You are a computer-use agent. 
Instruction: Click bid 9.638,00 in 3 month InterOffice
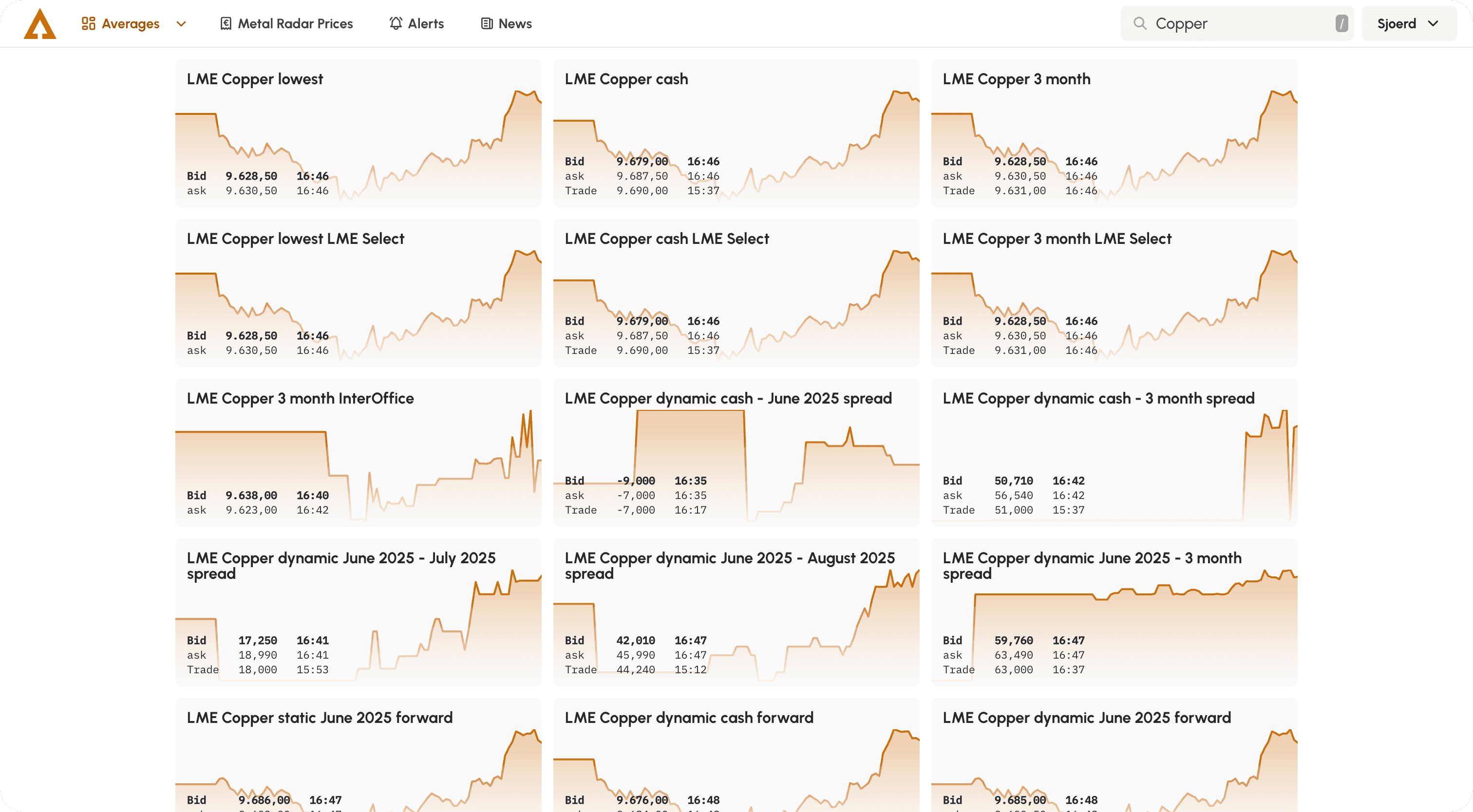point(252,496)
